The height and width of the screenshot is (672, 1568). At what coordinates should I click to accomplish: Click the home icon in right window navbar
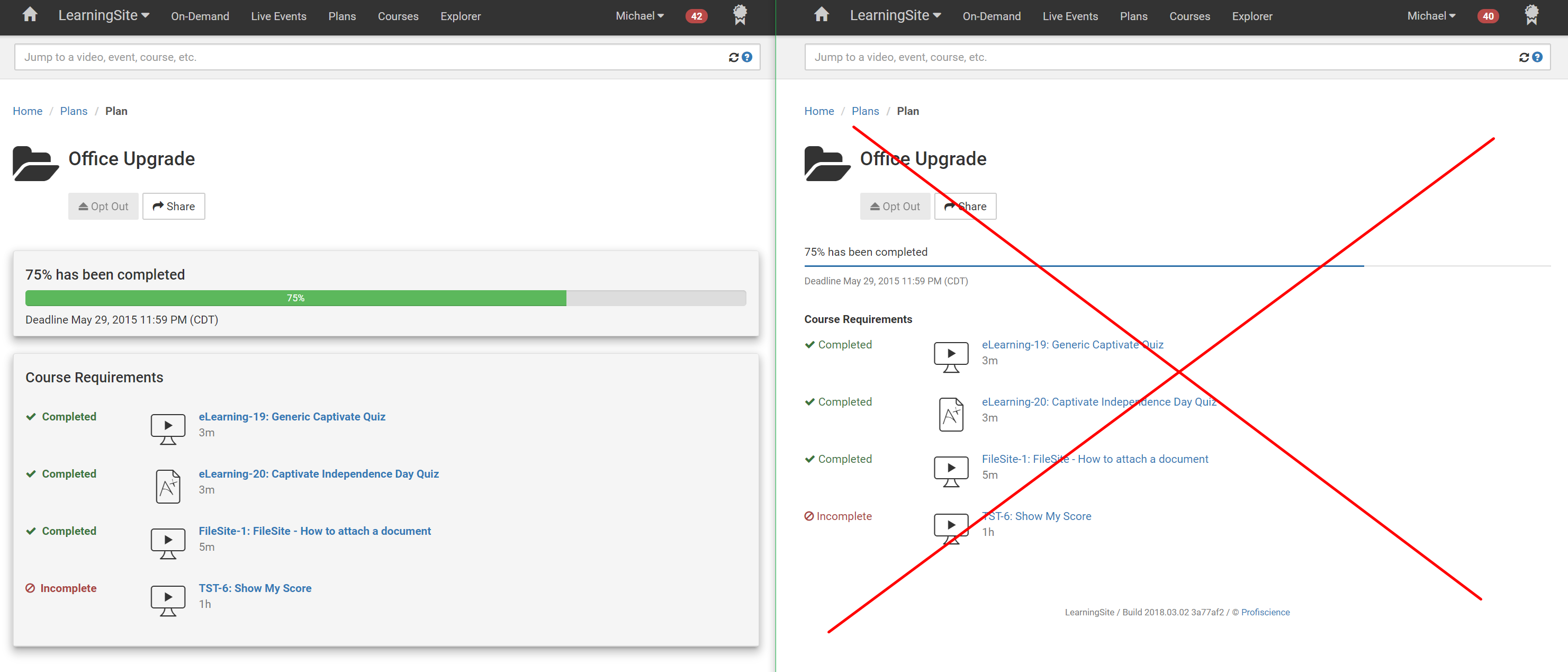tap(821, 15)
